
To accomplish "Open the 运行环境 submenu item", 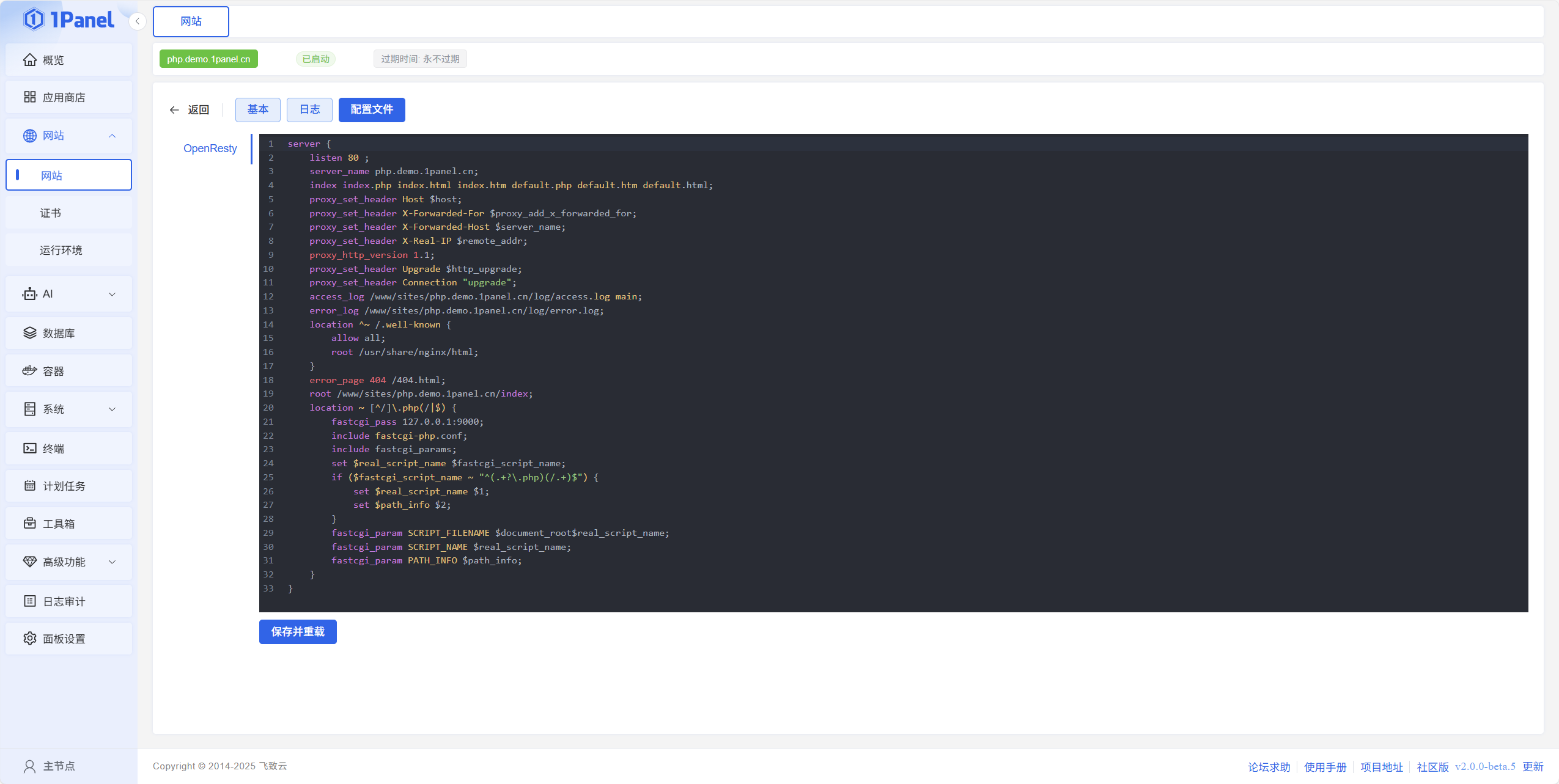I will coord(68,250).
